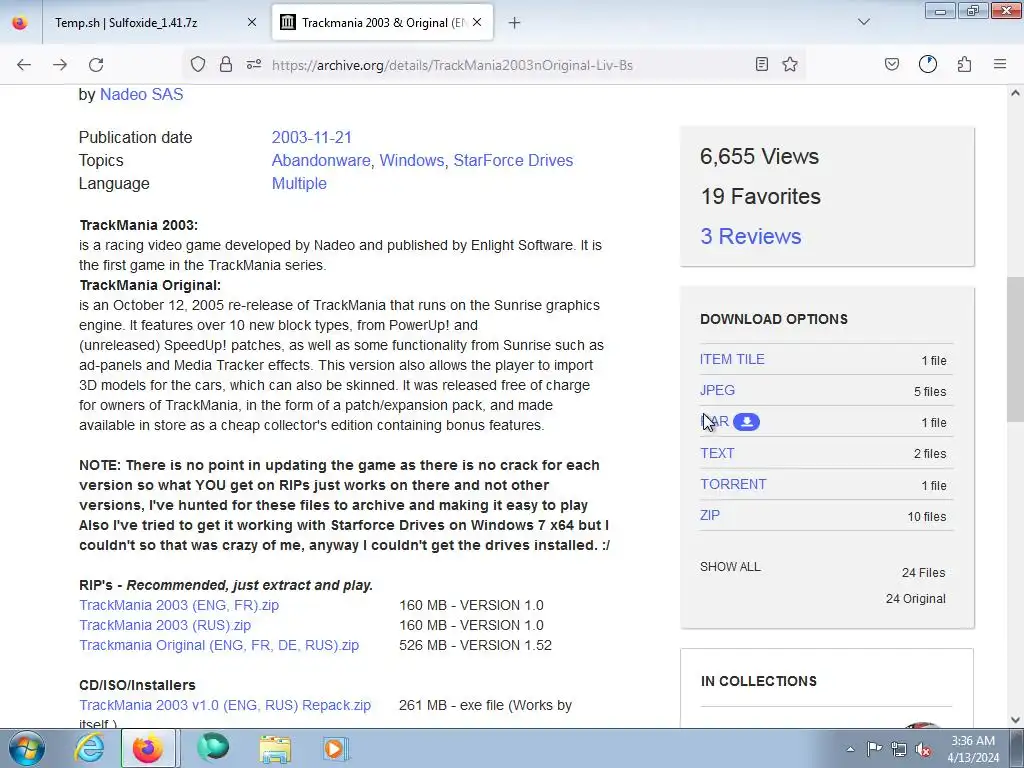This screenshot has height=768, width=1024.
Task: Go forward with the browser forward arrow
Action: pyautogui.click(x=60, y=64)
